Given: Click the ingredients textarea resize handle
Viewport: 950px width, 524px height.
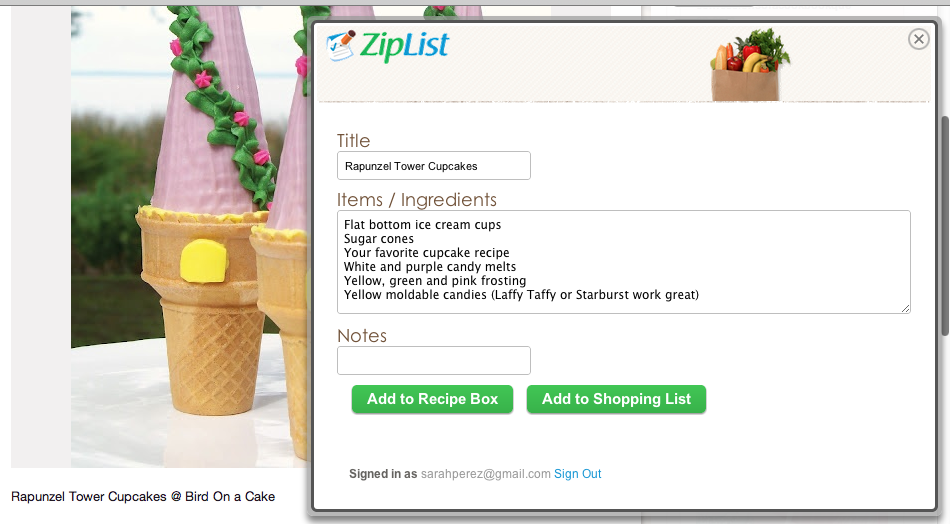Looking at the screenshot, I should (905, 308).
